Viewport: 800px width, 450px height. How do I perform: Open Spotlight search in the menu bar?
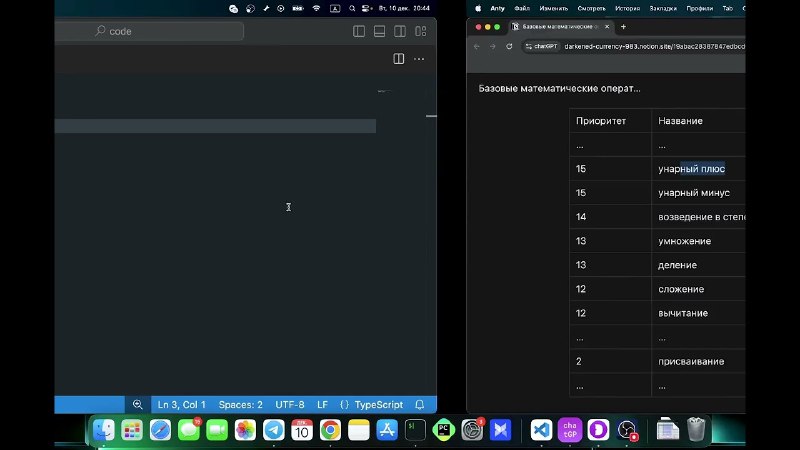pos(352,8)
